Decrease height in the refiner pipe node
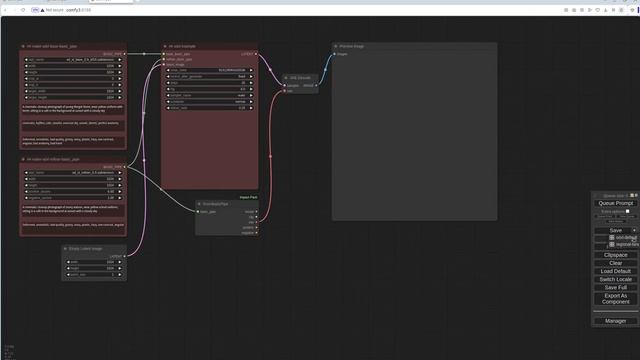The height and width of the screenshot is (360, 640). [27, 185]
